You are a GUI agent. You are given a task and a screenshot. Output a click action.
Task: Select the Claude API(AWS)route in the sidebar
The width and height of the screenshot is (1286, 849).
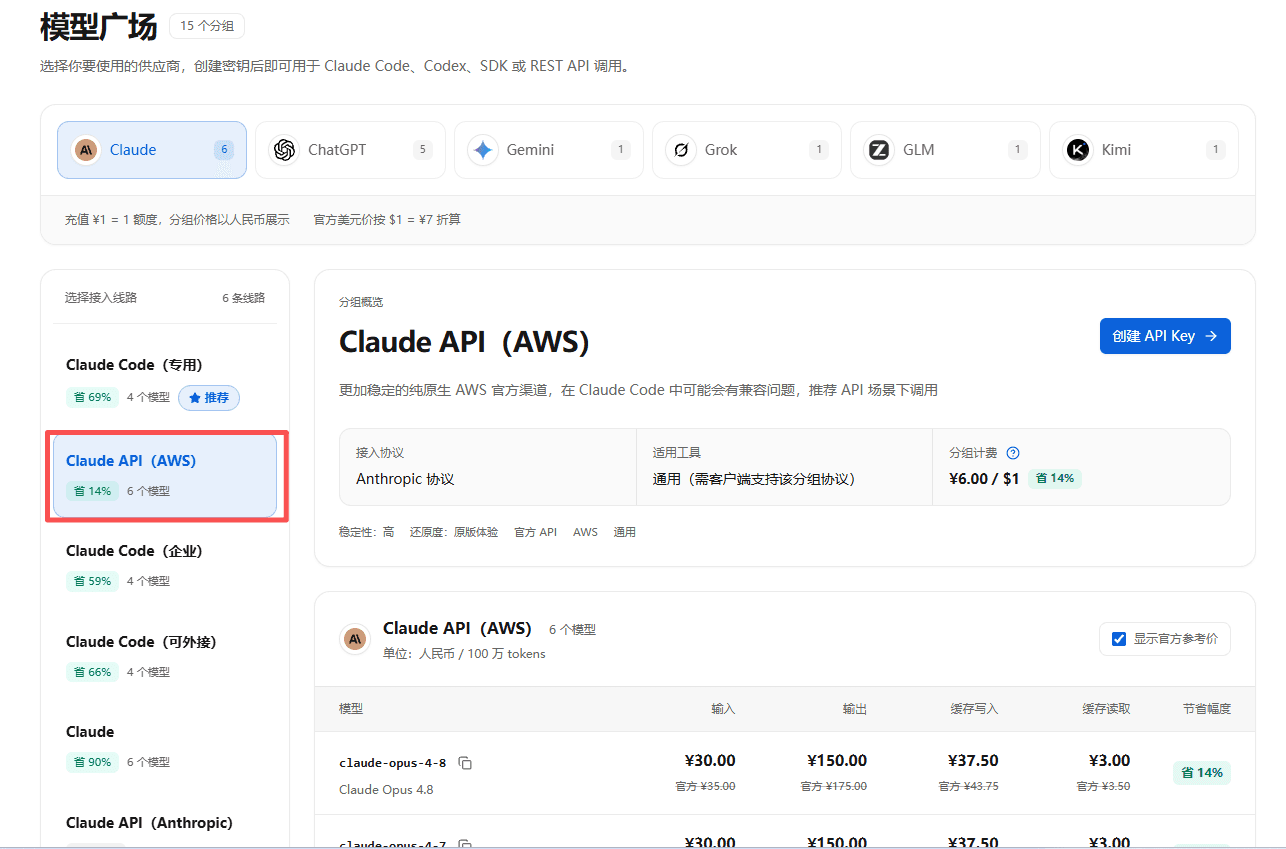coord(165,475)
